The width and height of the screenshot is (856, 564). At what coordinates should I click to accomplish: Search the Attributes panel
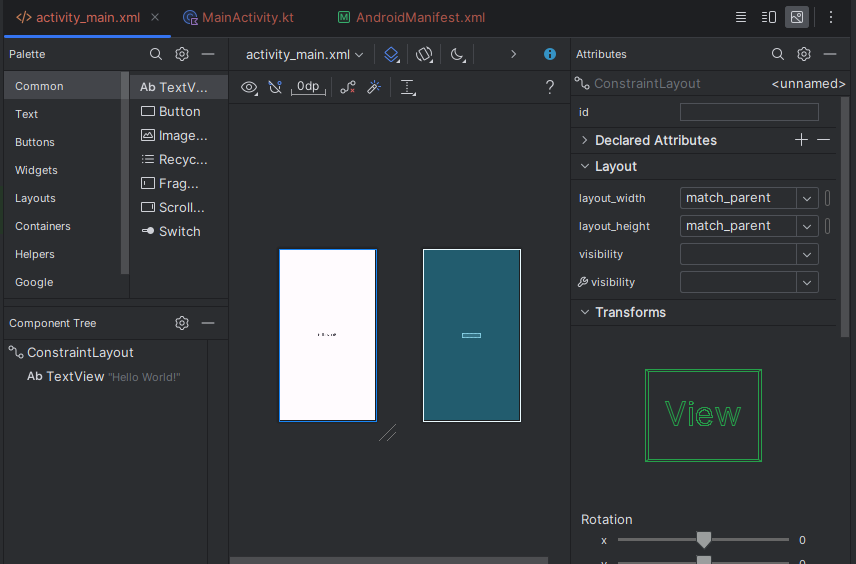click(x=778, y=54)
